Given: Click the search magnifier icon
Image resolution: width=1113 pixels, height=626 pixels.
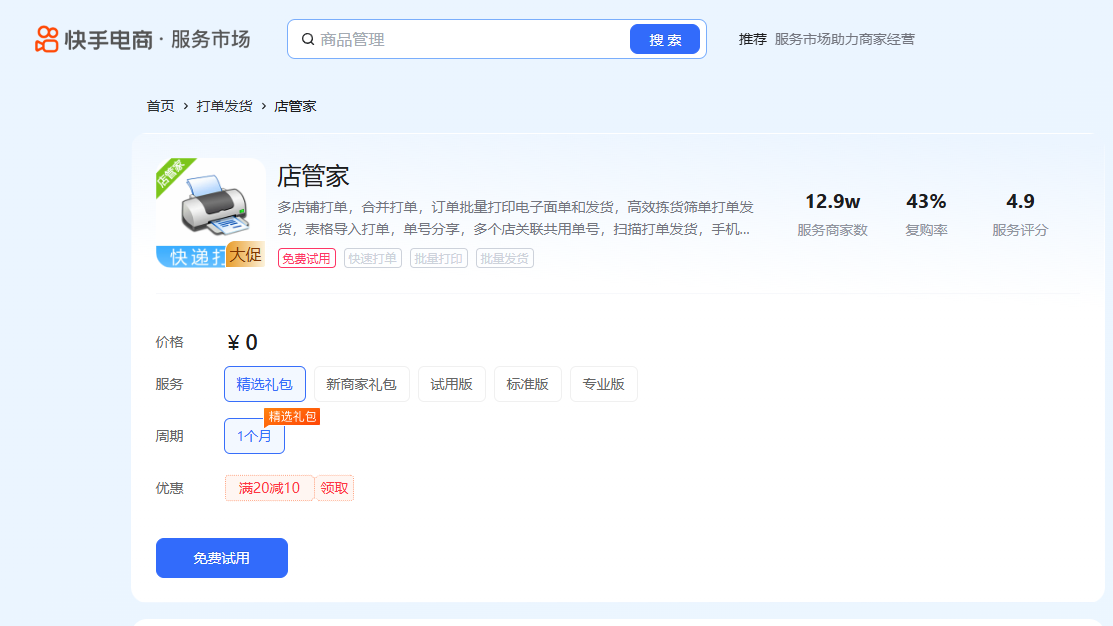Looking at the screenshot, I should pyautogui.click(x=307, y=40).
